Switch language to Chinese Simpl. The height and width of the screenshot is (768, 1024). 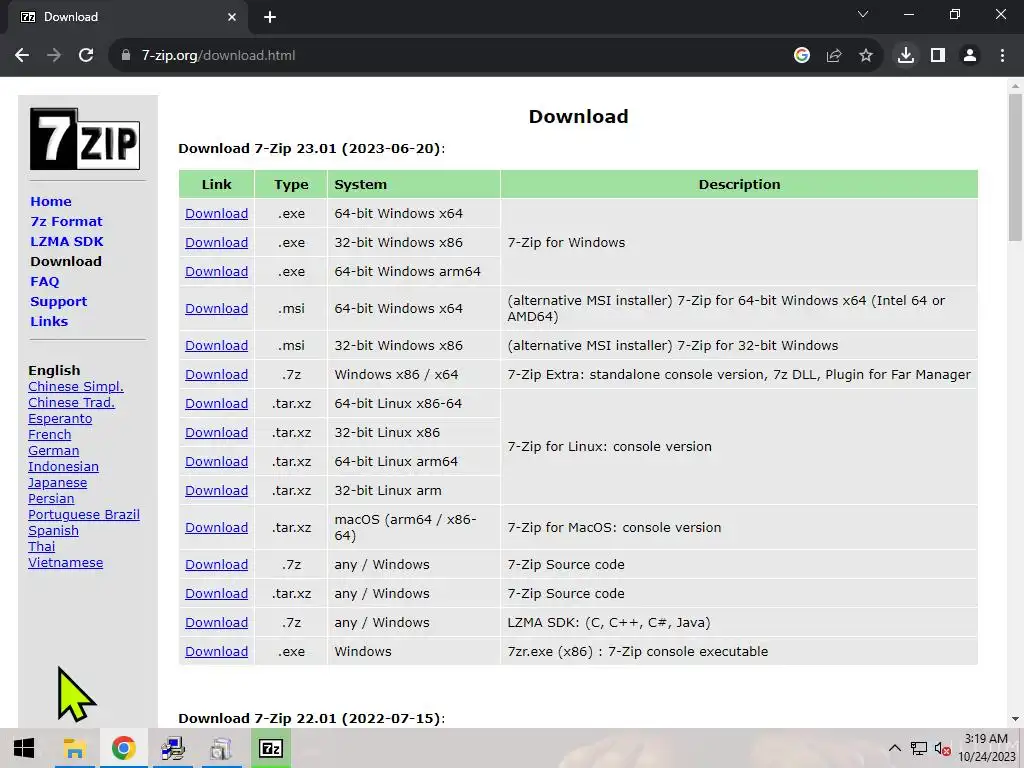pyautogui.click(x=76, y=387)
